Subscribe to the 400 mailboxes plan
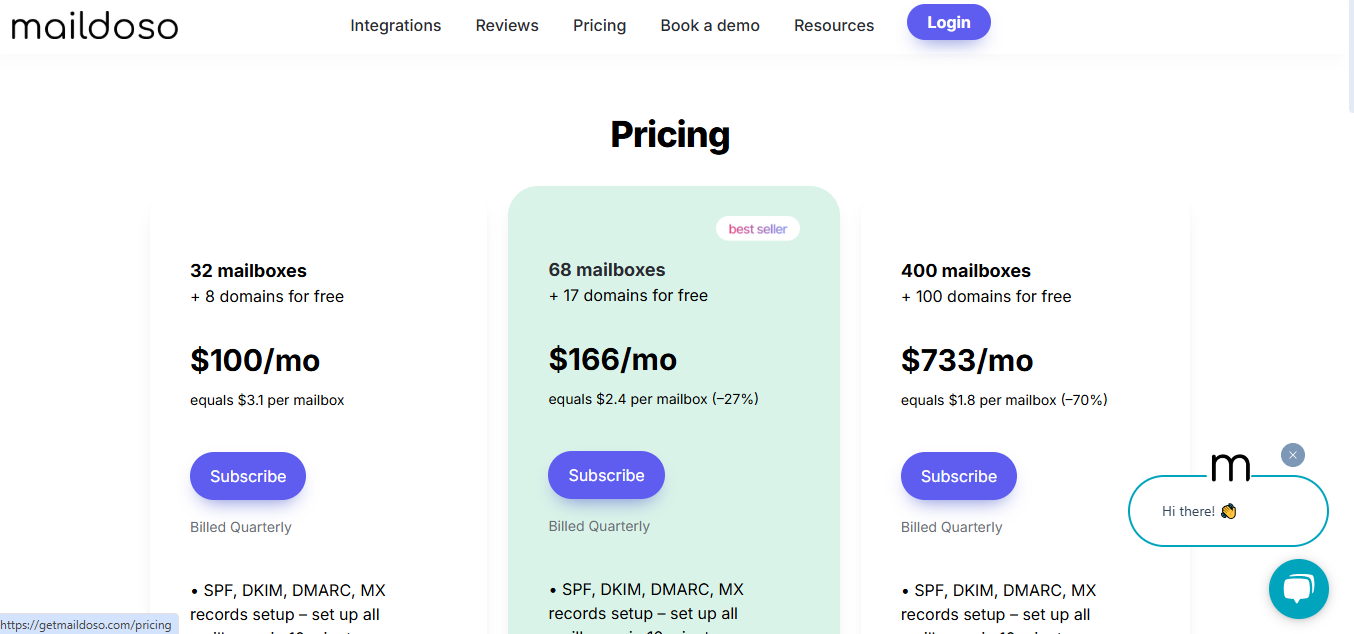 958,476
